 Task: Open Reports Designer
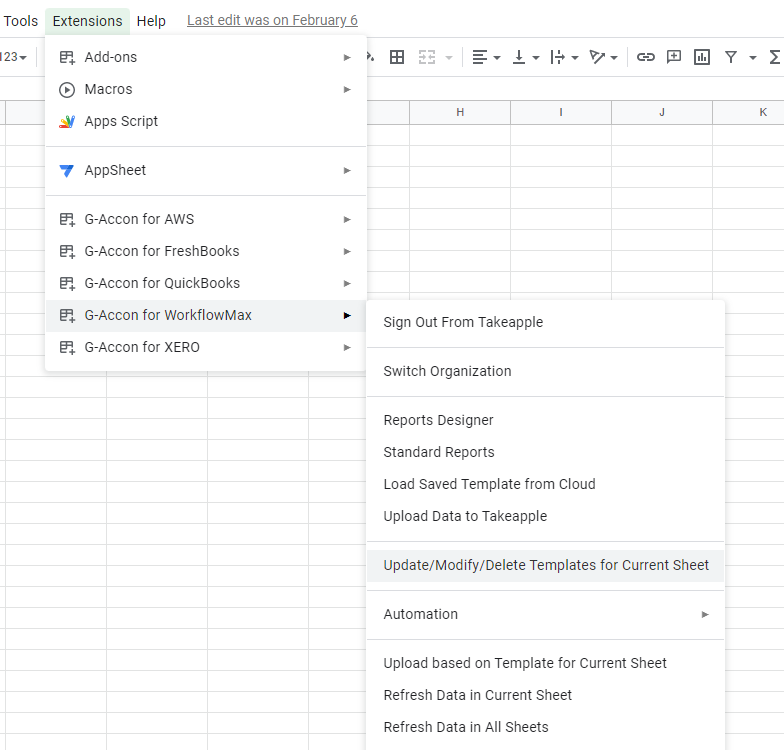(x=546, y=420)
